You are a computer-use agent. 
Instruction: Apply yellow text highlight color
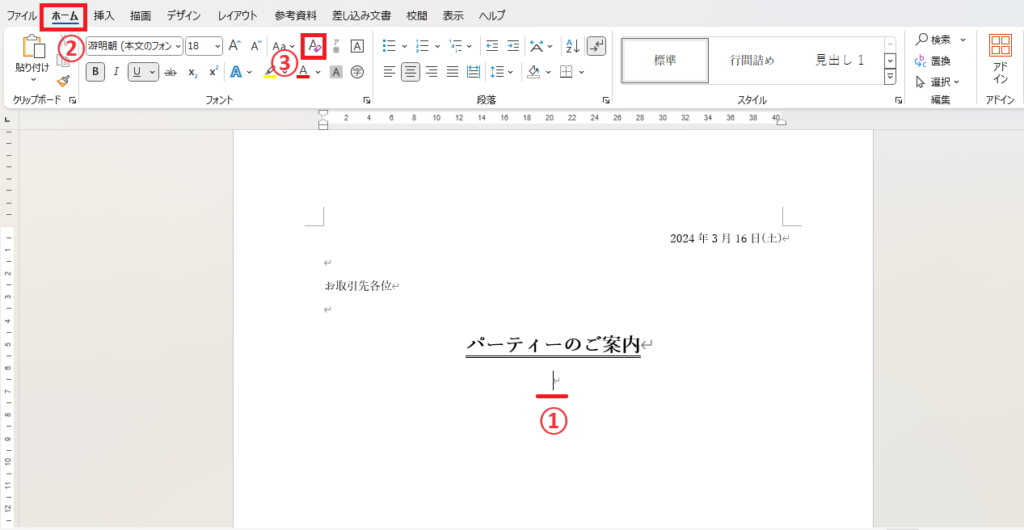point(270,72)
